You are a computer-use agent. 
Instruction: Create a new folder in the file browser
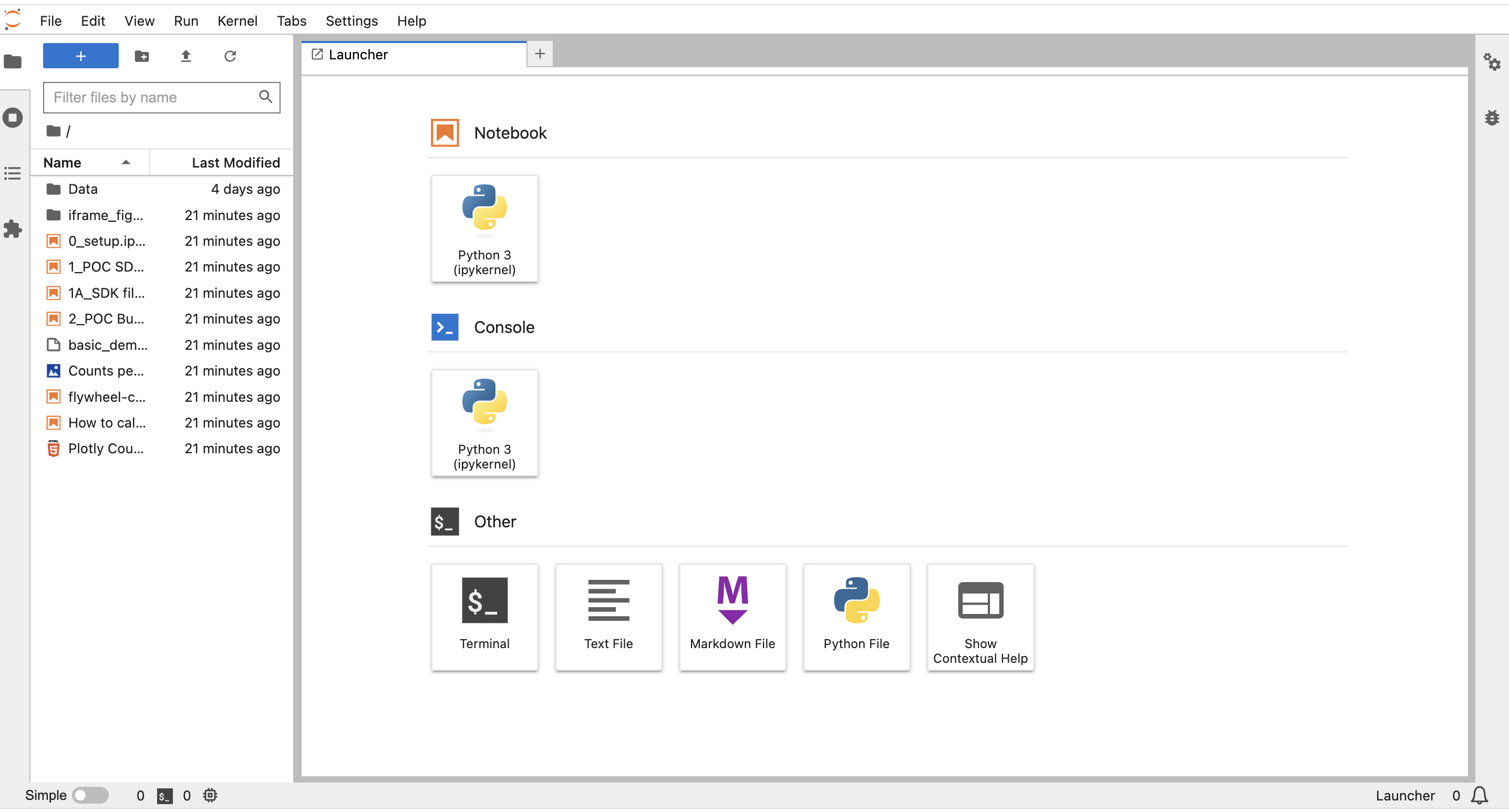click(142, 56)
